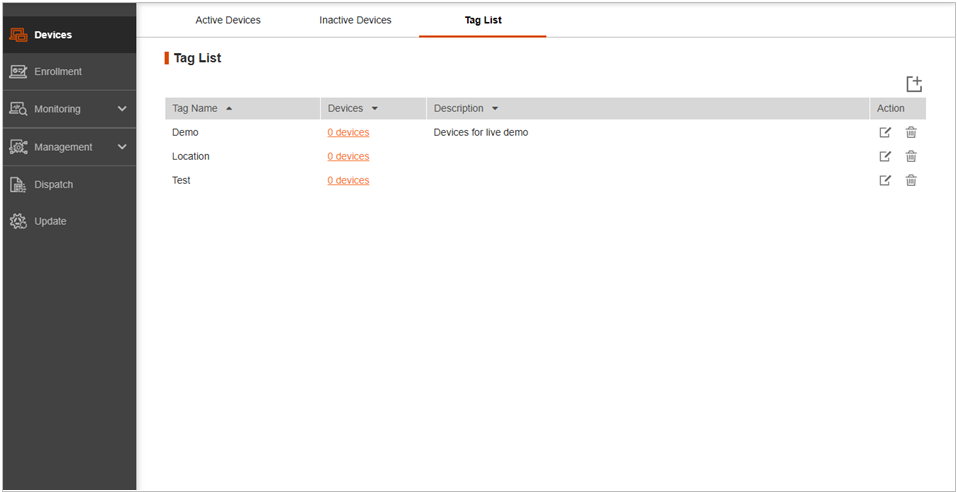Image resolution: width=957 pixels, height=492 pixels.
Task: Edit the Test tag
Action: (885, 180)
